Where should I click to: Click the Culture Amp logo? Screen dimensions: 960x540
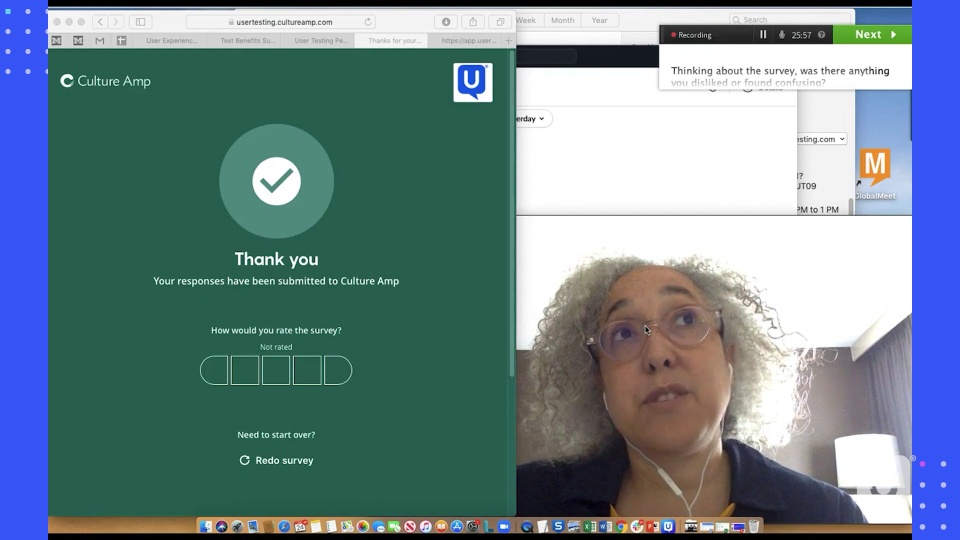(x=105, y=81)
